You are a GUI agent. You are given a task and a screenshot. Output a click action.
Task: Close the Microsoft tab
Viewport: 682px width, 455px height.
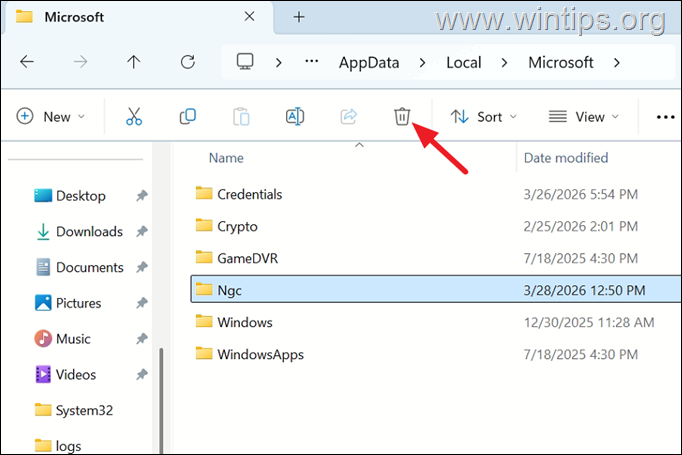point(249,17)
